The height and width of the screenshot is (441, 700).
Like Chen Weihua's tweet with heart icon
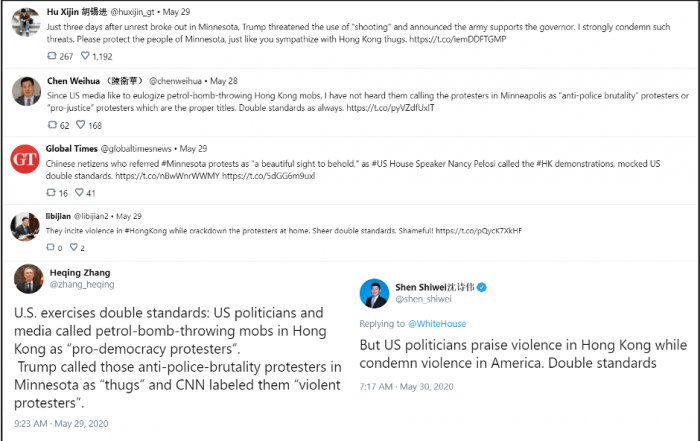(x=80, y=125)
